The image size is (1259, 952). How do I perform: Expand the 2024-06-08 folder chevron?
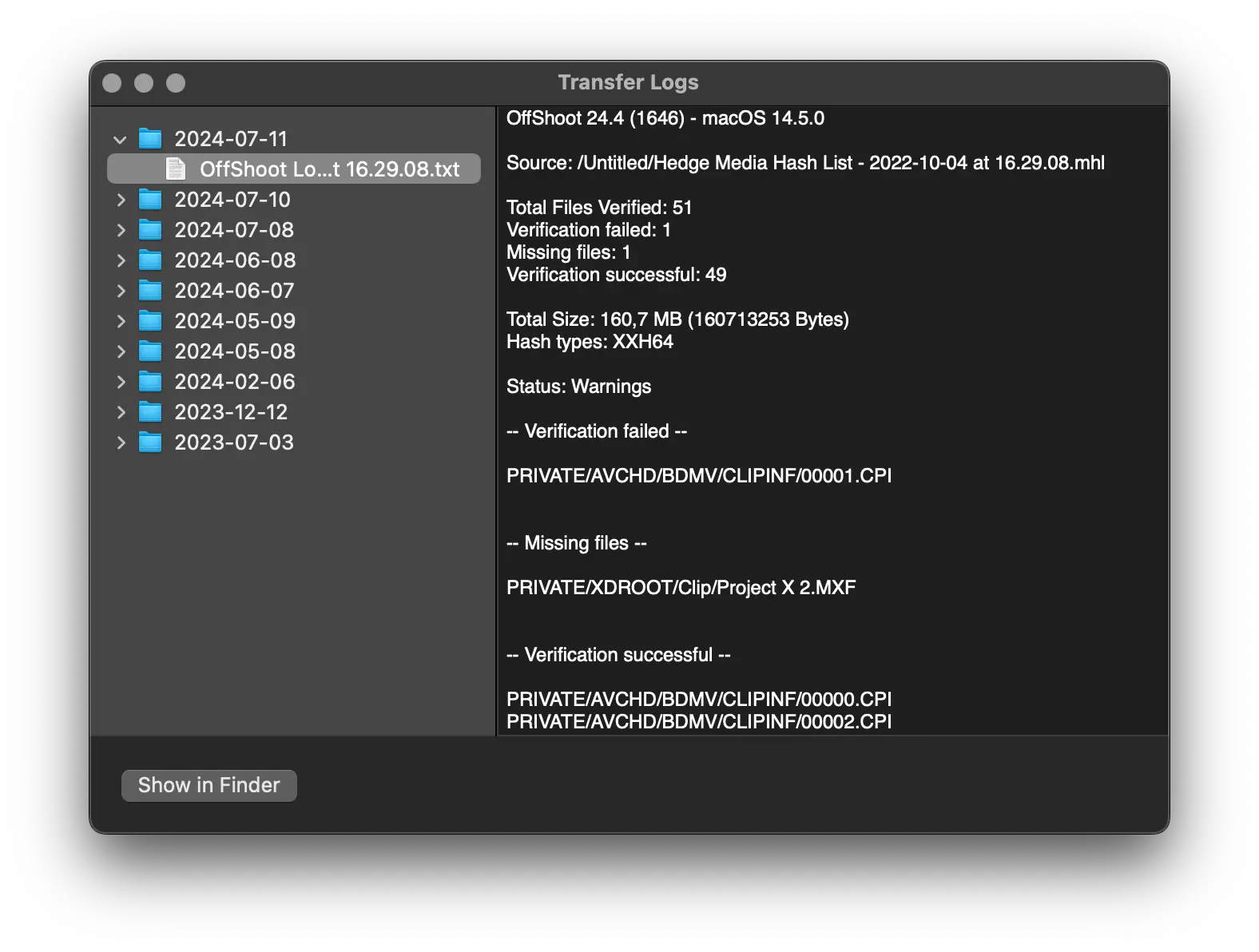point(121,260)
